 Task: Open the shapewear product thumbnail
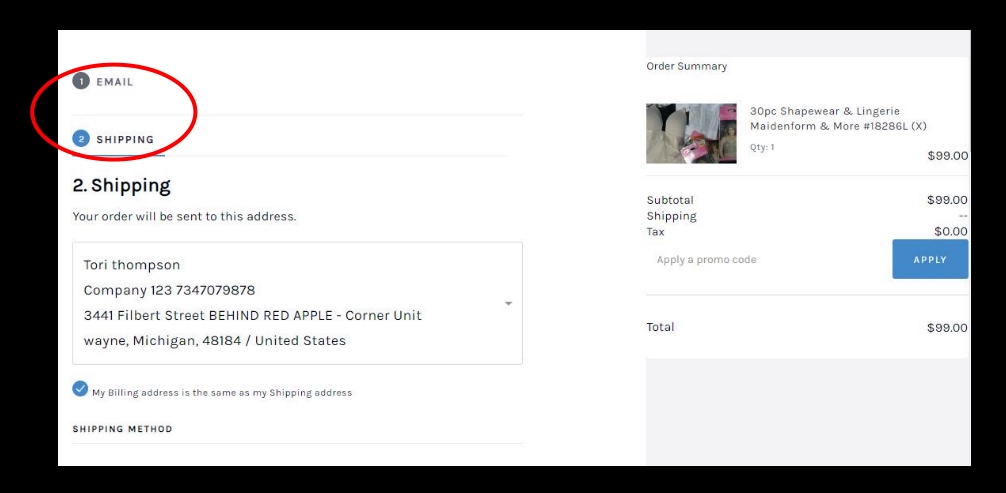tap(691, 133)
